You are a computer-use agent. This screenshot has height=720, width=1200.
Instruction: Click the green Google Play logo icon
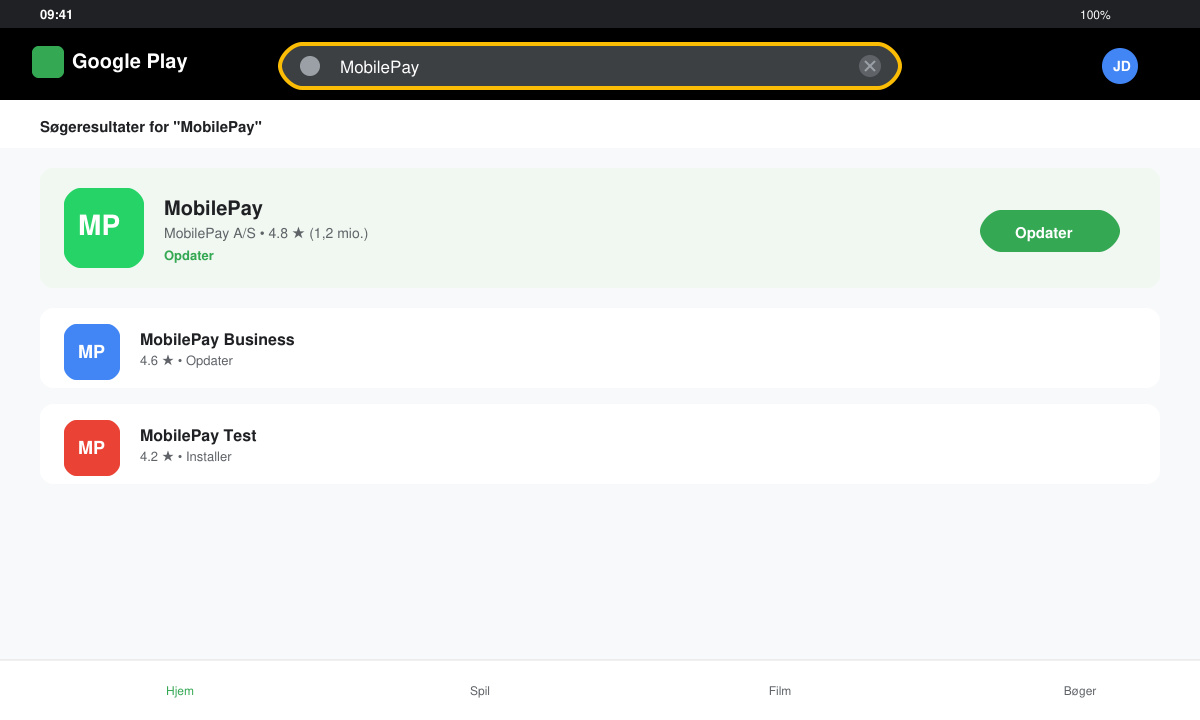coord(48,62)
